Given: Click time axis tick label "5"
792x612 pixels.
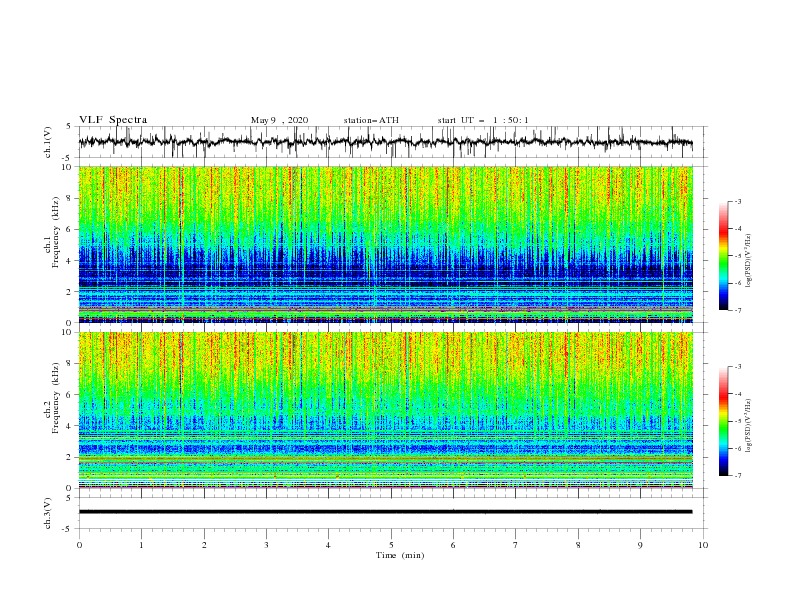Looking at the screenshot, I should [x=391, y=545].
